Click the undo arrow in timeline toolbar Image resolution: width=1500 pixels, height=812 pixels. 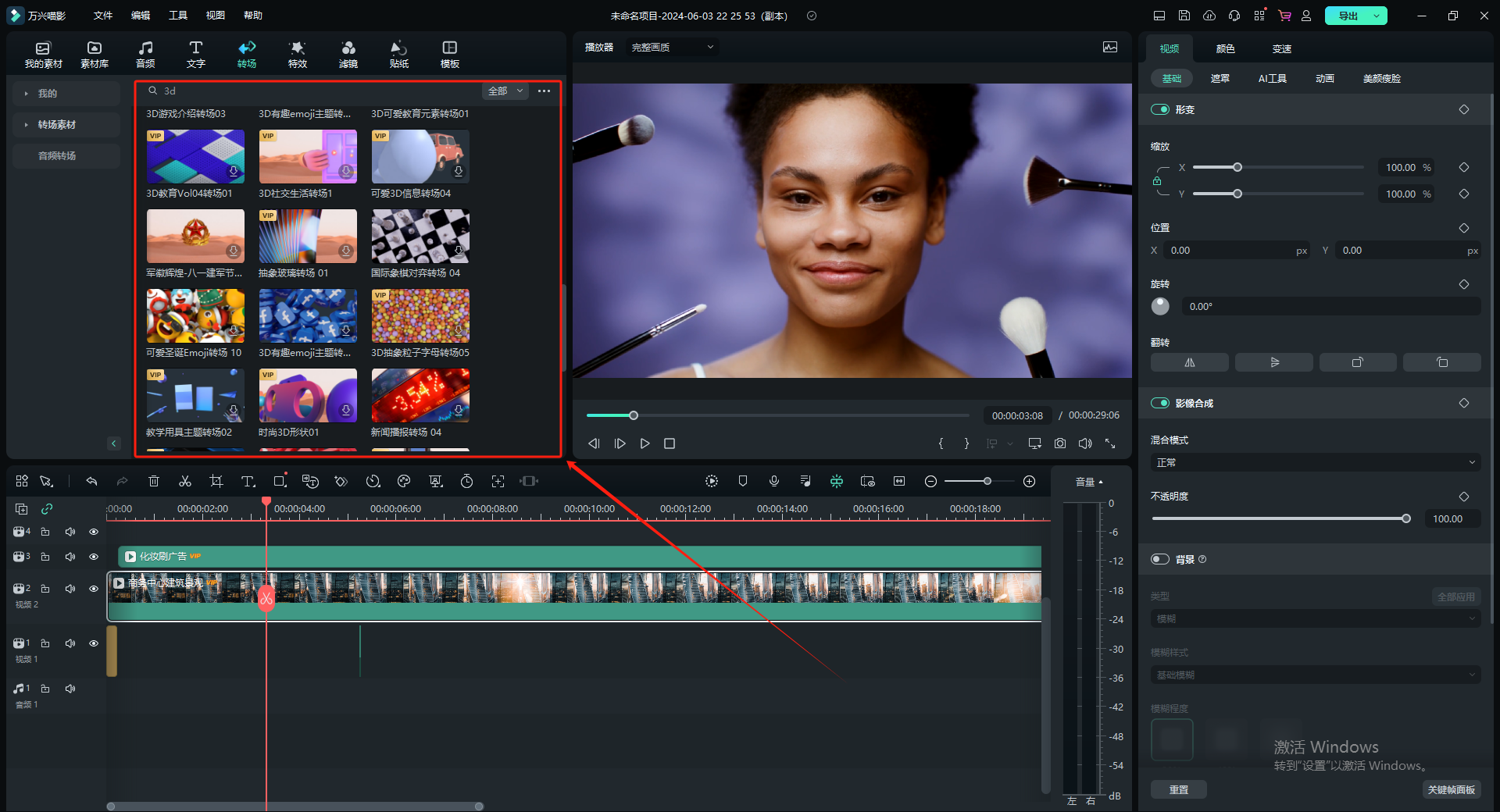pyautogui.click(x=91, y=482)
